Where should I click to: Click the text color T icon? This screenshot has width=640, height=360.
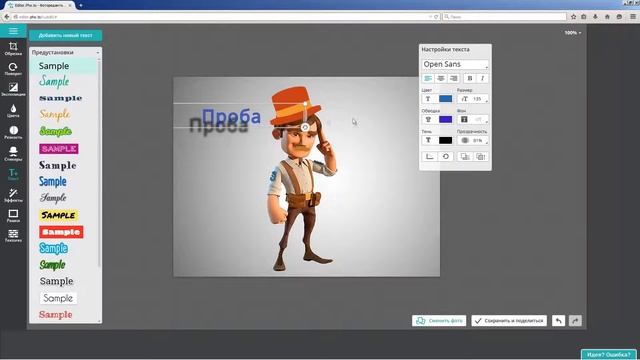(428, 99)
